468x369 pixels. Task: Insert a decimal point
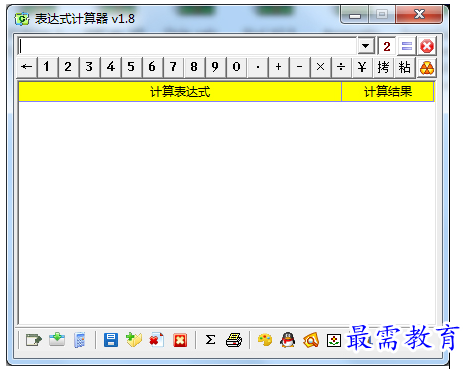point(258,67)
